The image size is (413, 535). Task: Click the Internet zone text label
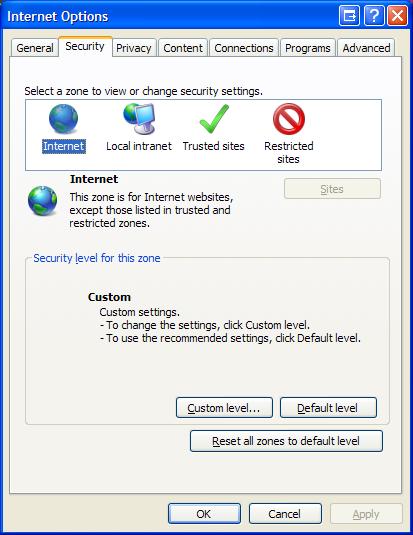coord(64,146)
